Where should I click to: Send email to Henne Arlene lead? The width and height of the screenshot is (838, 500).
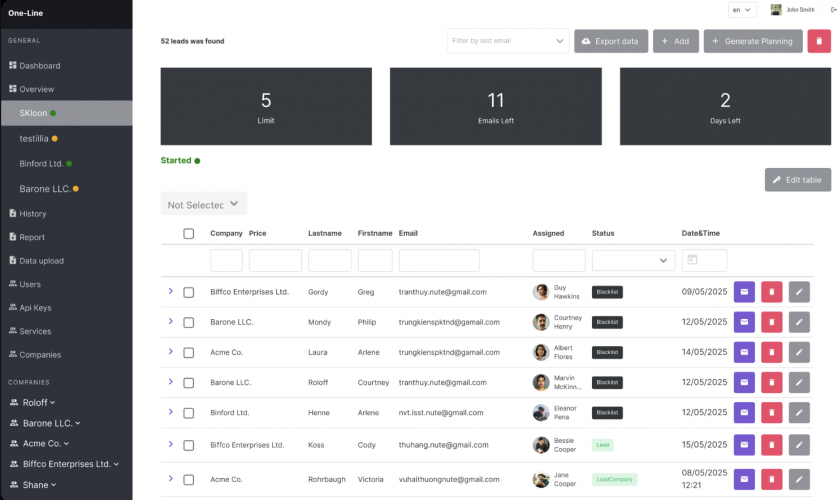pyautogui.click(x=744, y=413)
